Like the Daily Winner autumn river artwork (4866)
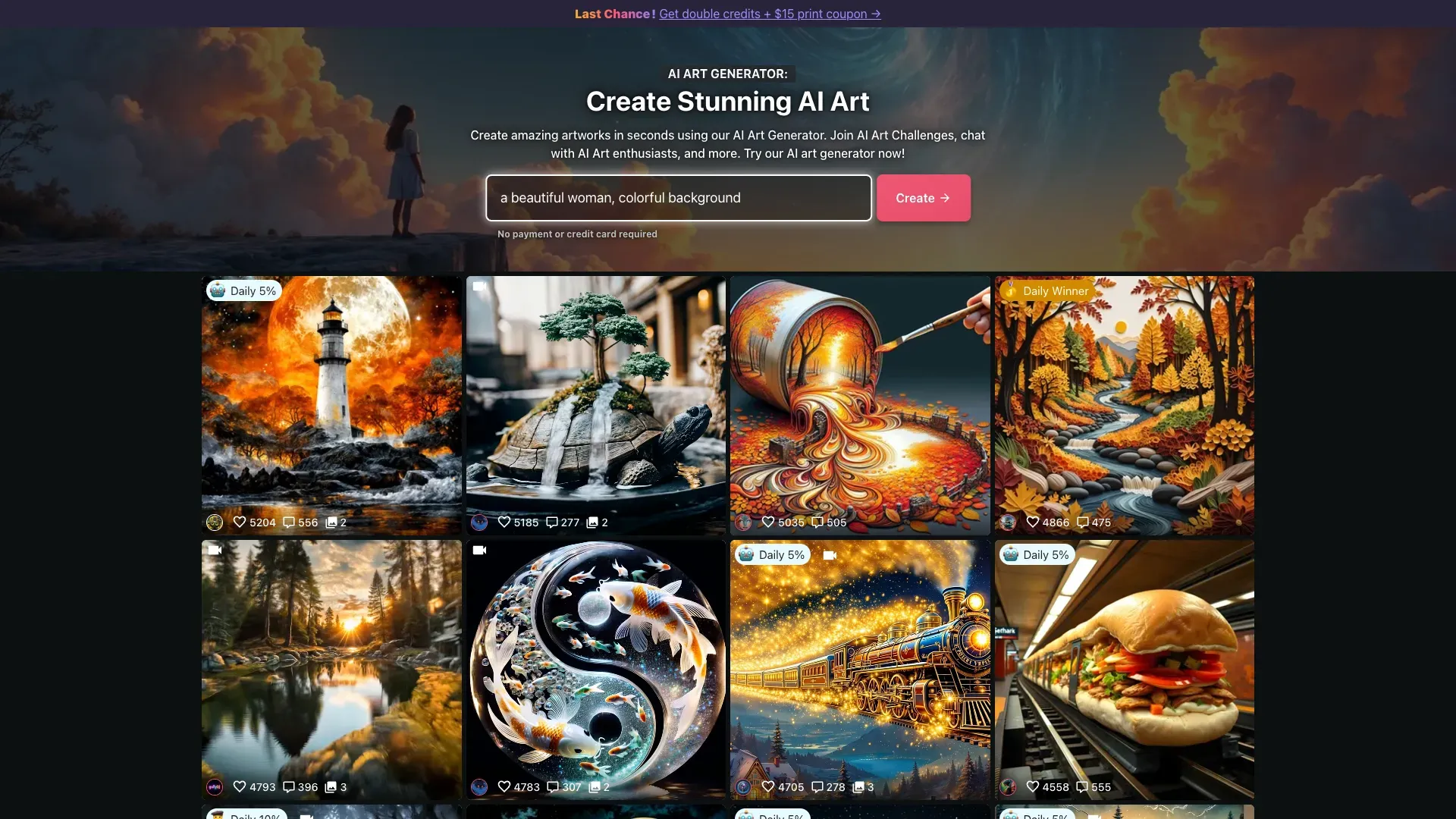This screenshot has width=1456, height=819. (1033, 522)
